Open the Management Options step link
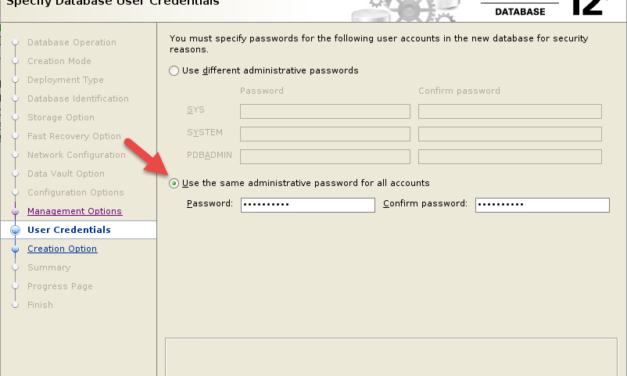 74,211
